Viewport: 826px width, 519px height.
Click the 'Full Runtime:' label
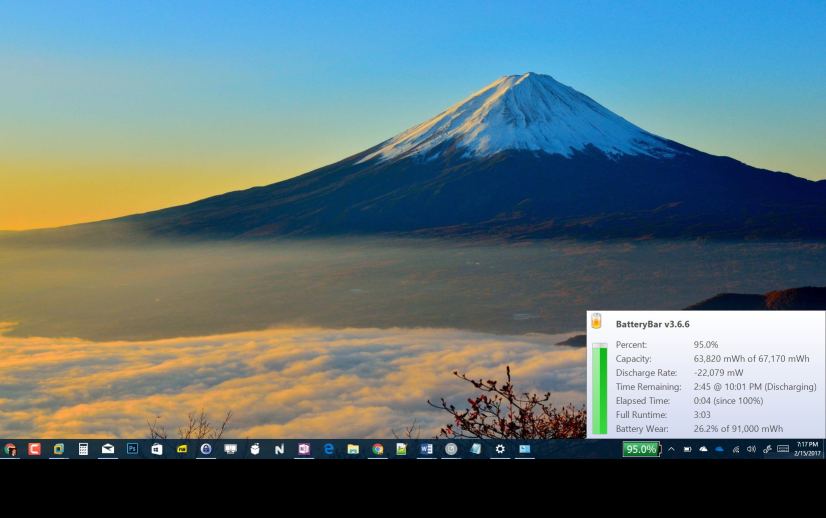coord(641,415)
